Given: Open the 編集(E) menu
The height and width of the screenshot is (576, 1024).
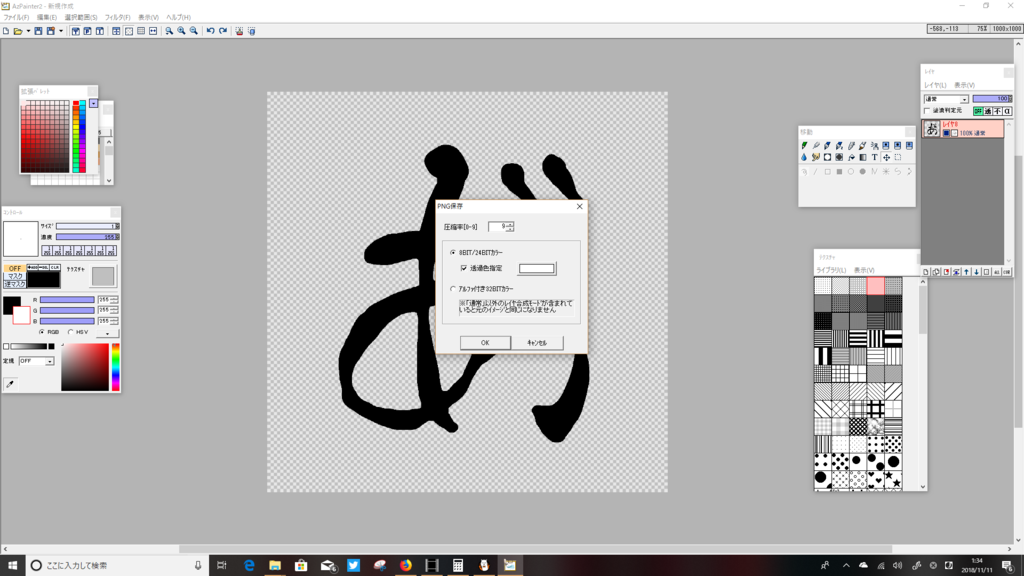Looking at the screenshot, I should tap(46, 18).
